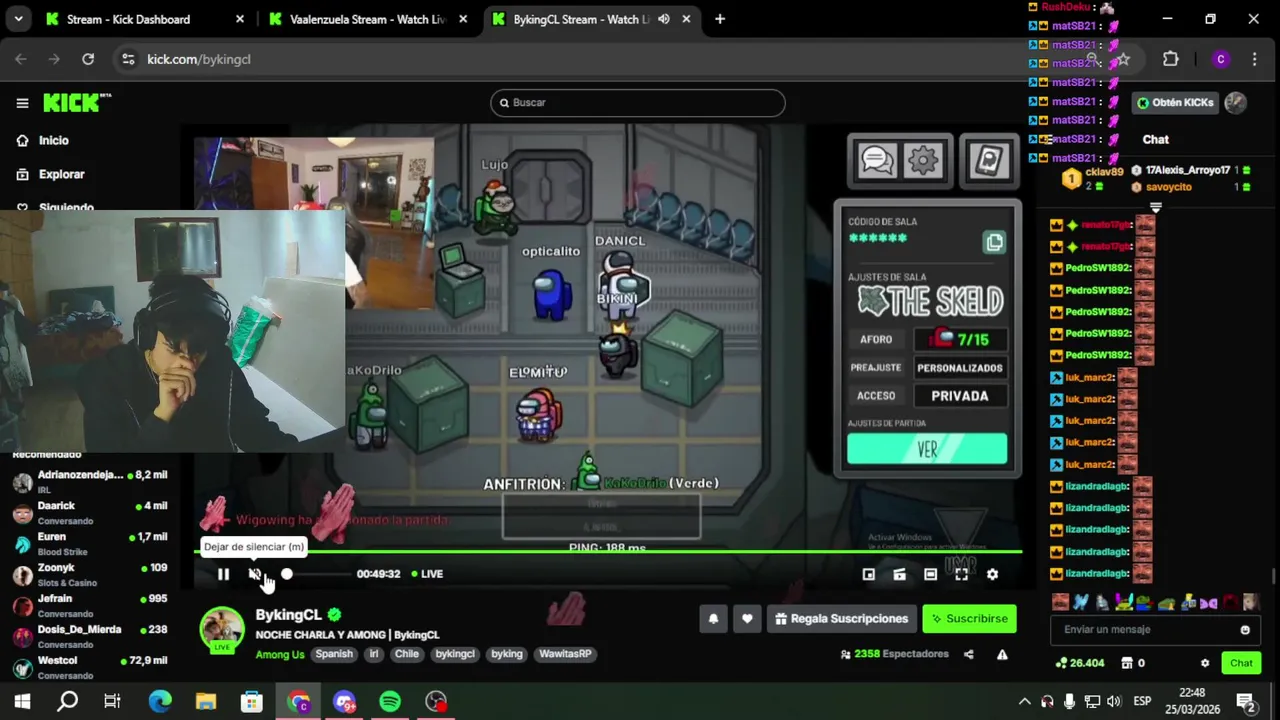
Task: Open emoji picker in chat input
Action: click(x=1245, y=630)
